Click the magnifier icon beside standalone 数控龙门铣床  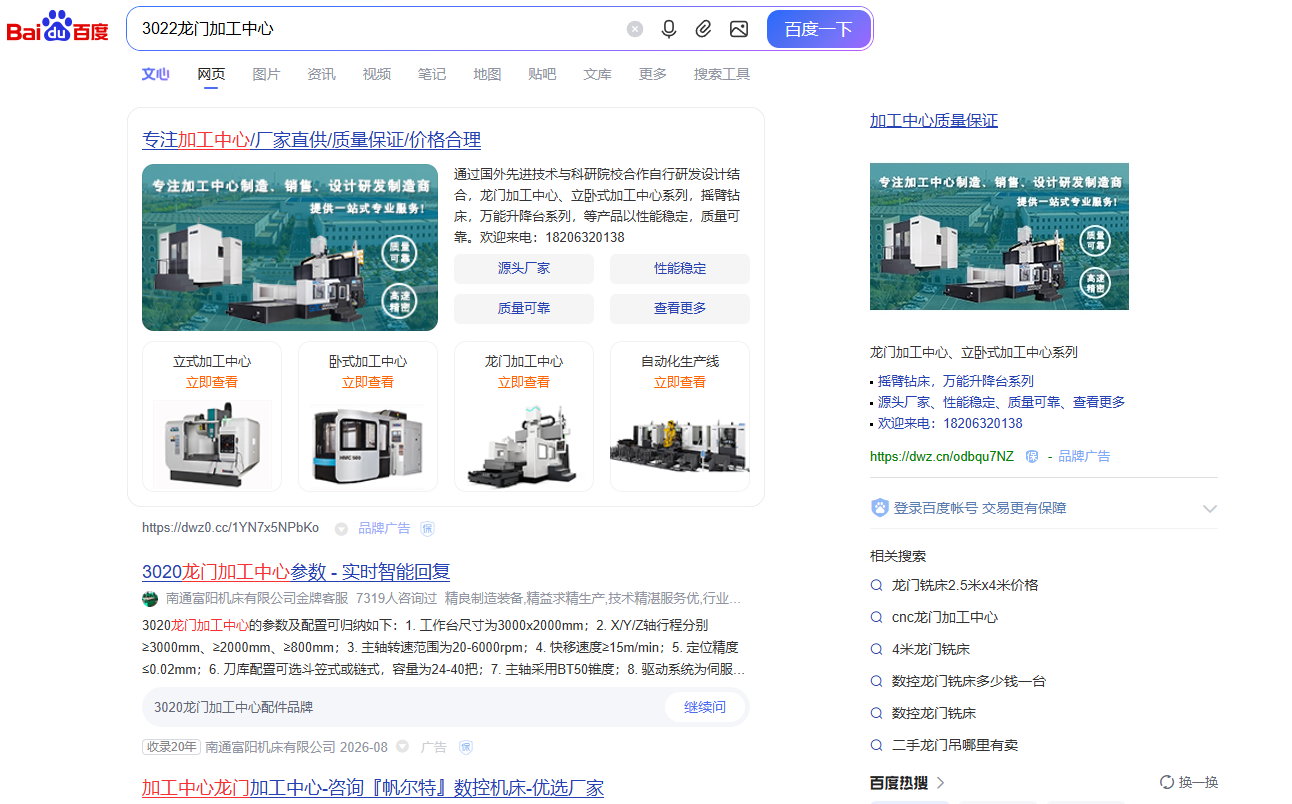pos(876,713)
